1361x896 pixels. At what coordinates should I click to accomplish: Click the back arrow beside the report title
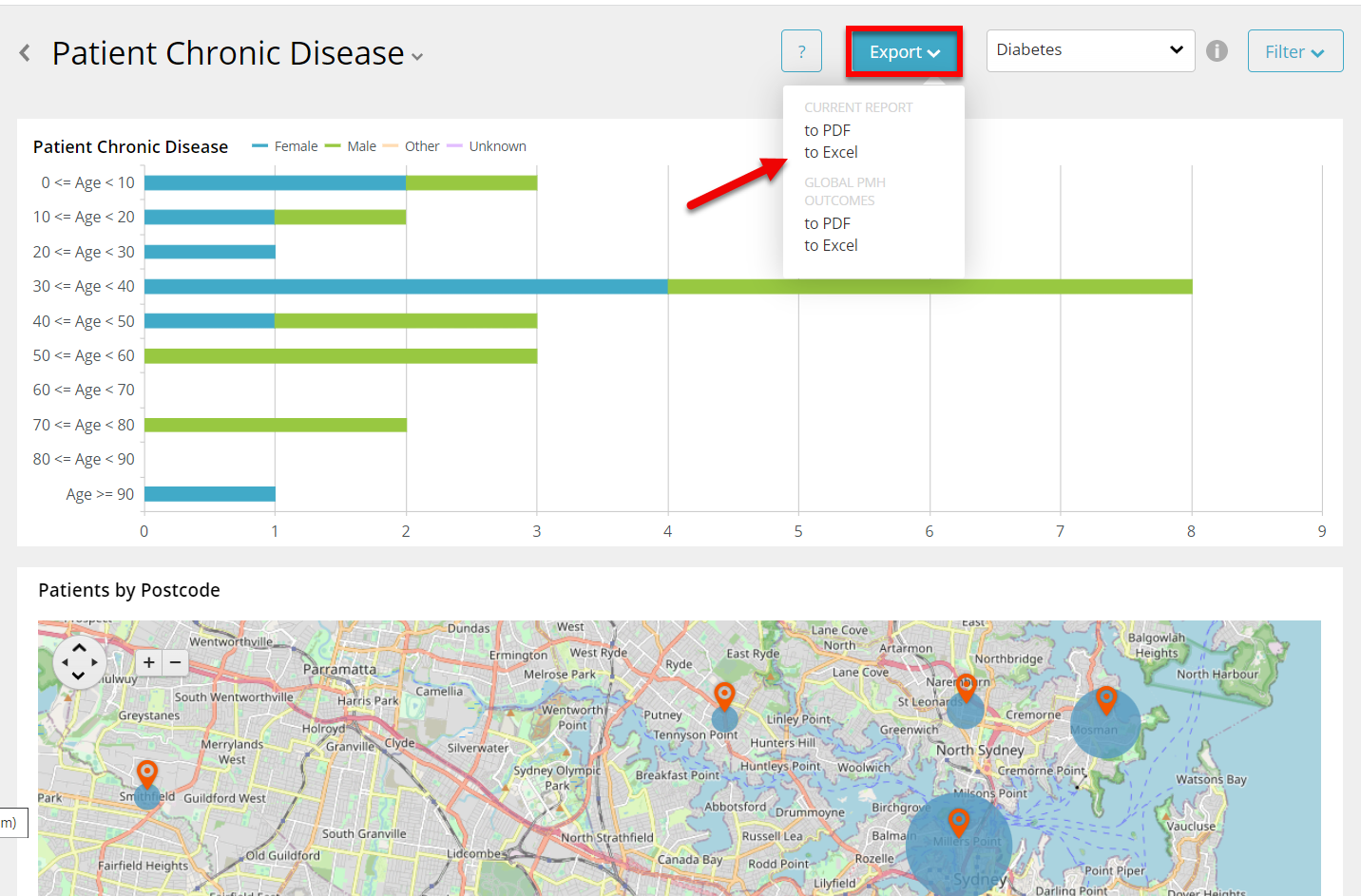(x=26, y=53)
